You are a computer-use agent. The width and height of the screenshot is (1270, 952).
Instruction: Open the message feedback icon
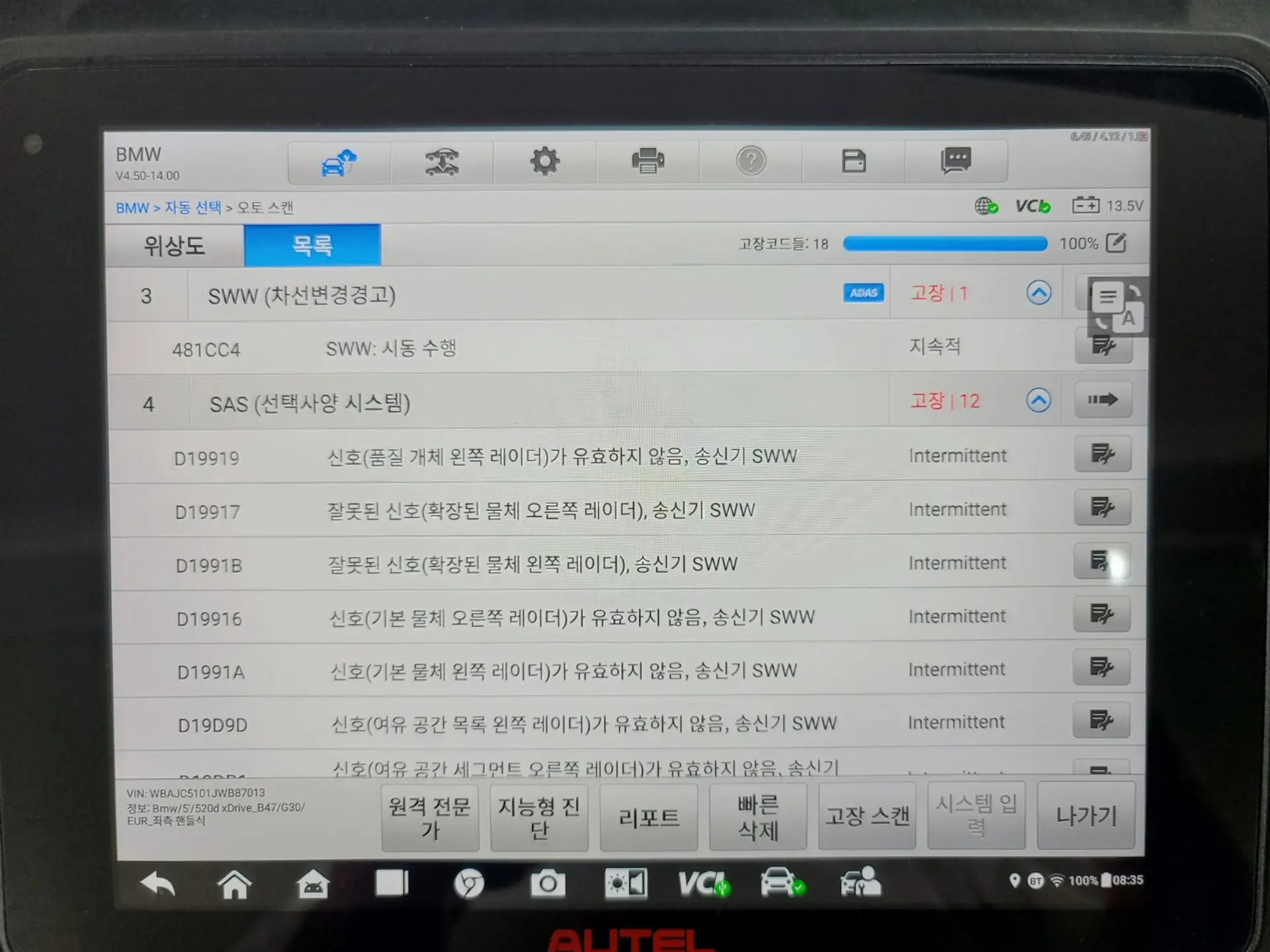point(956,160)
